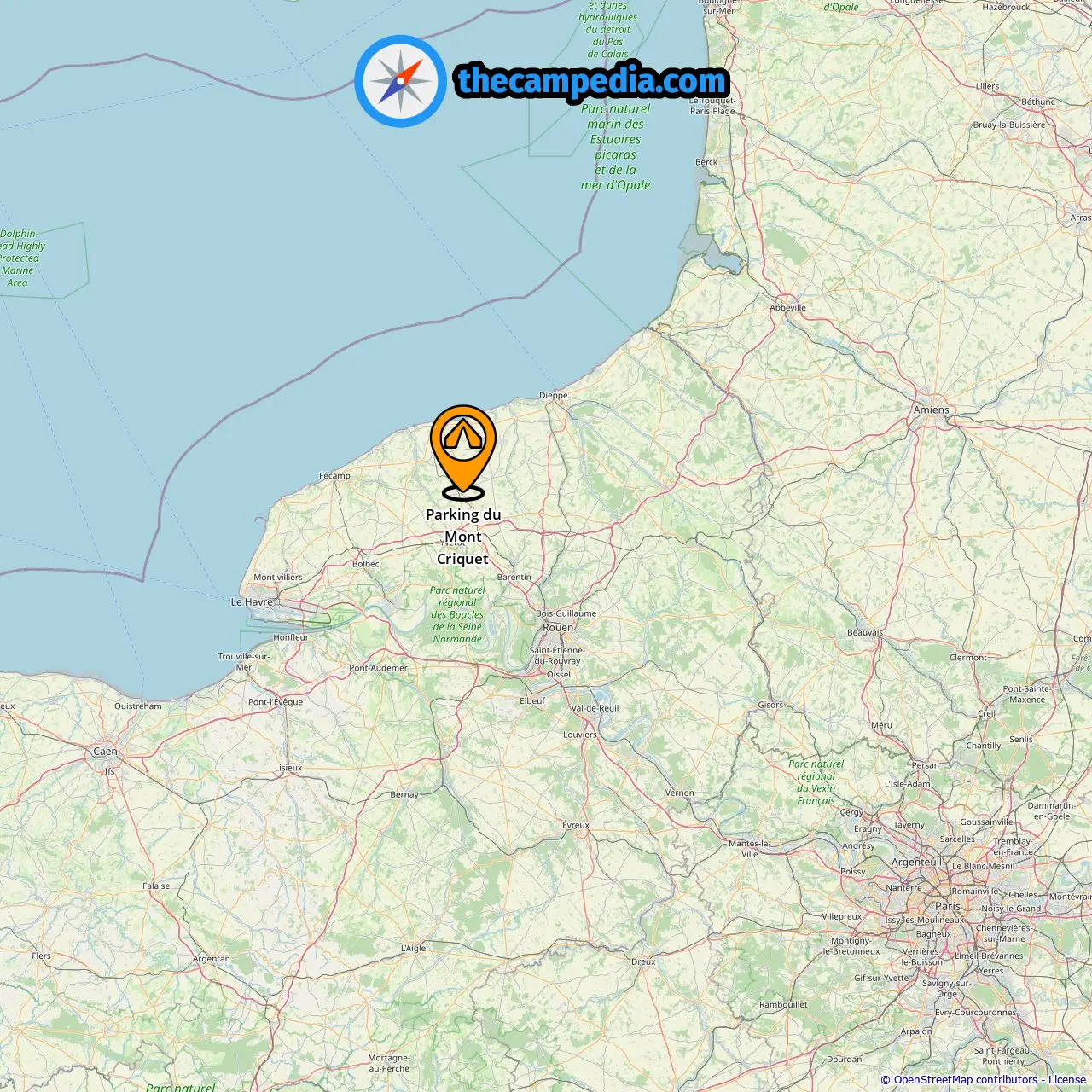1092x1092 pixels.
Task: Click the Parc naturel régional du Vexin Français label
Action: (816, 782)
